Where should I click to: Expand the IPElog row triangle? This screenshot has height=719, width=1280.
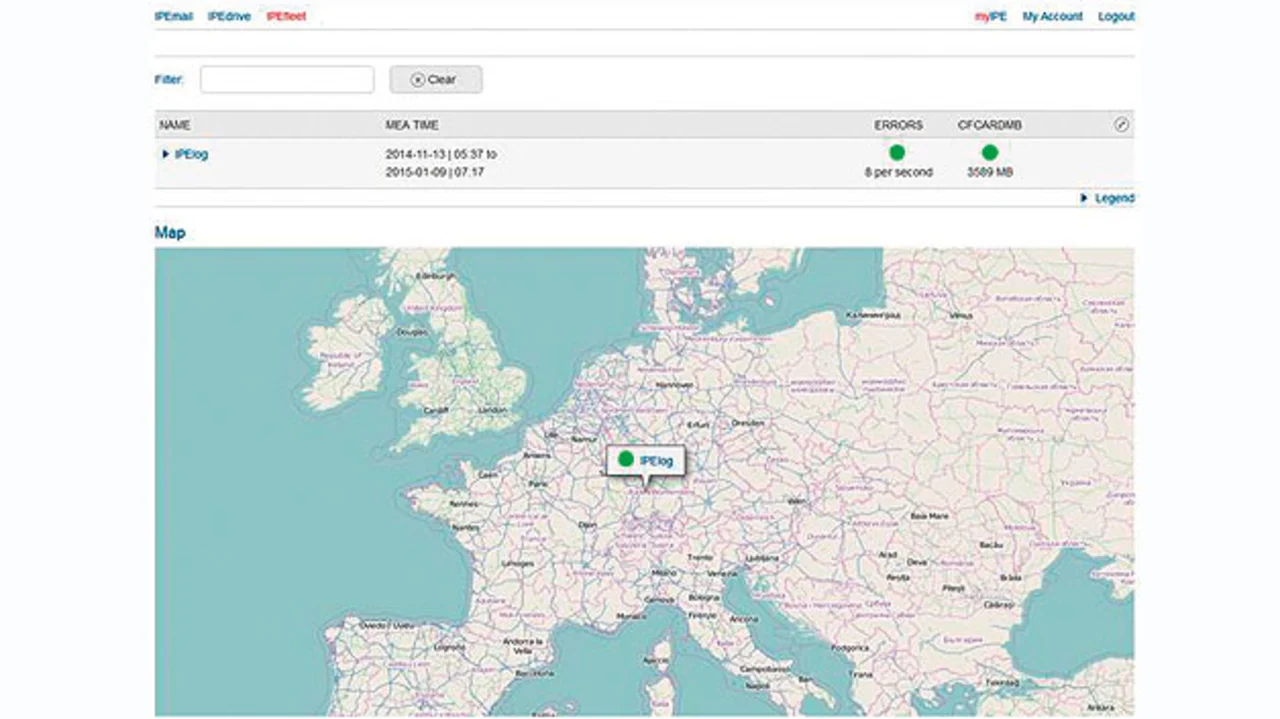point(166,154)
